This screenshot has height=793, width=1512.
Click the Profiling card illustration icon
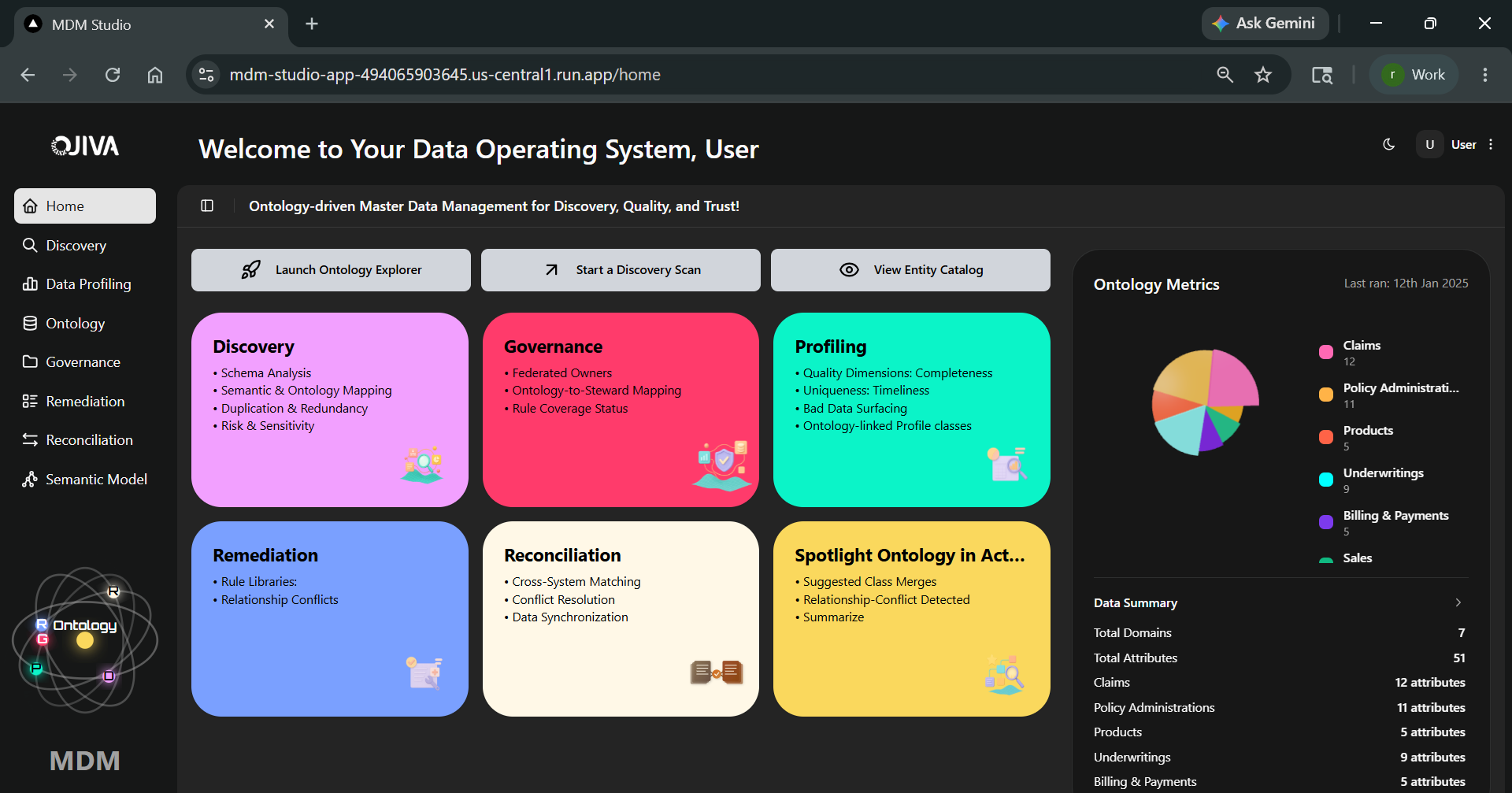point(1007,464)
